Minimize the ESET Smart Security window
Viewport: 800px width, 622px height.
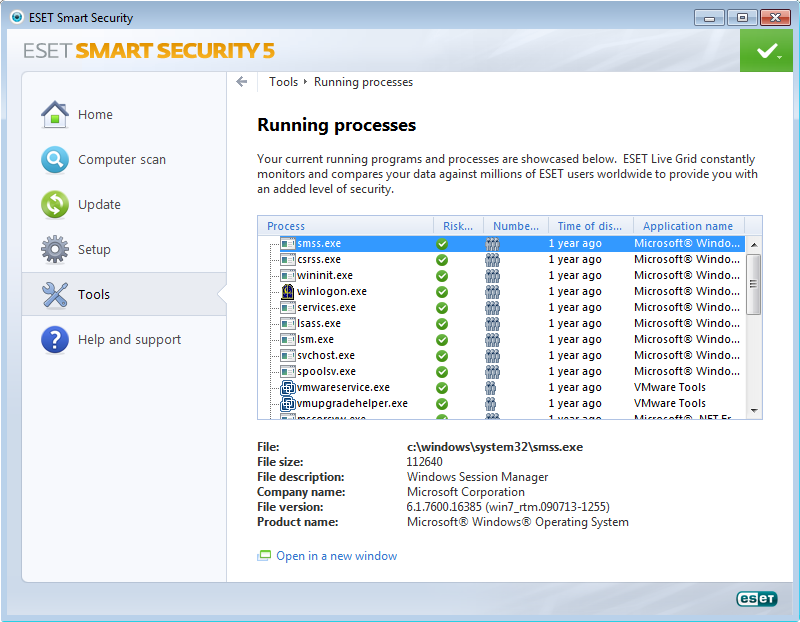point(709,18)
